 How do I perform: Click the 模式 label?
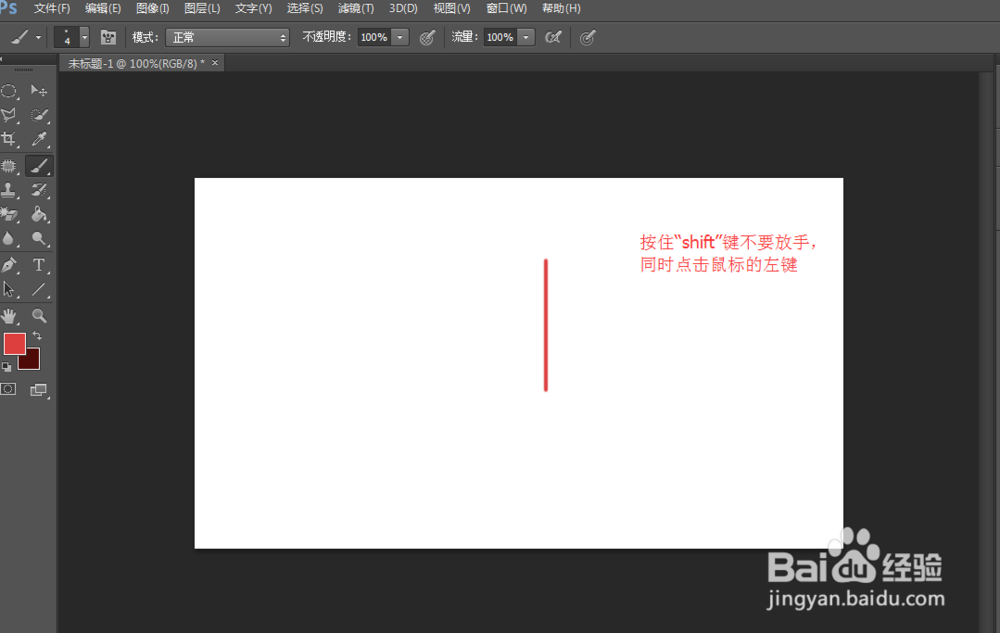[x=145, y=38]
